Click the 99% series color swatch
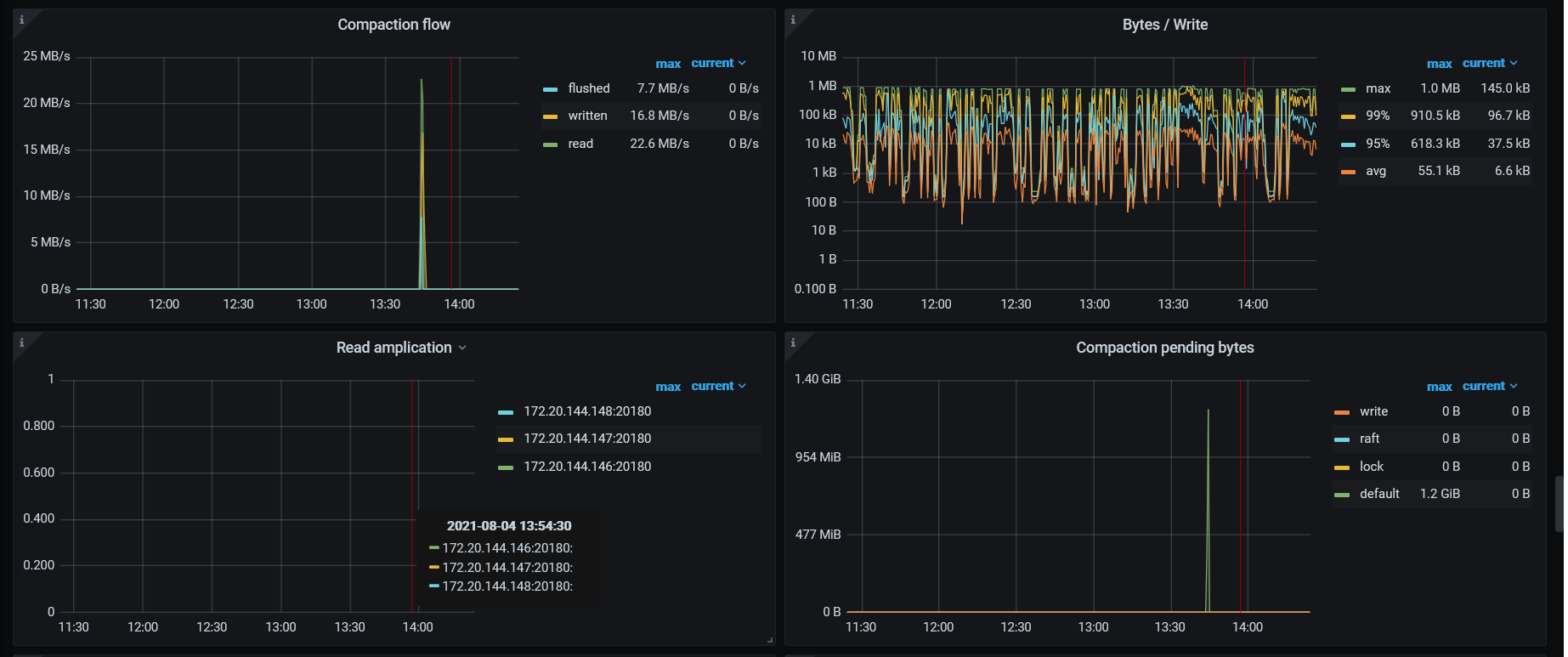The width and height of the screenshot is (1568, 657). tap(1348, 116)
